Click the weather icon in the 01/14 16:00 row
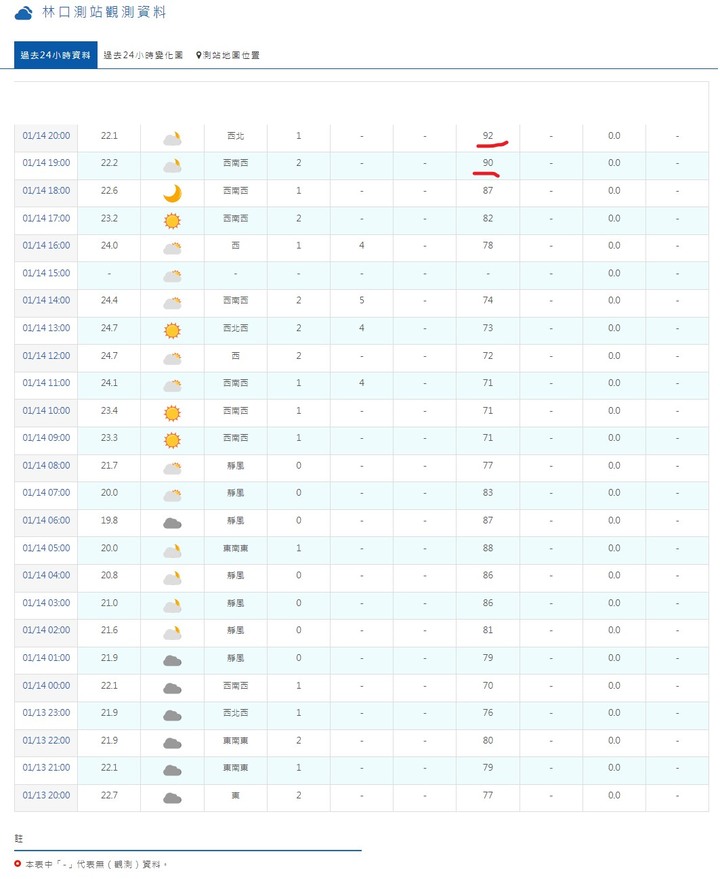720x879 pixels. [x=172, y=248]
